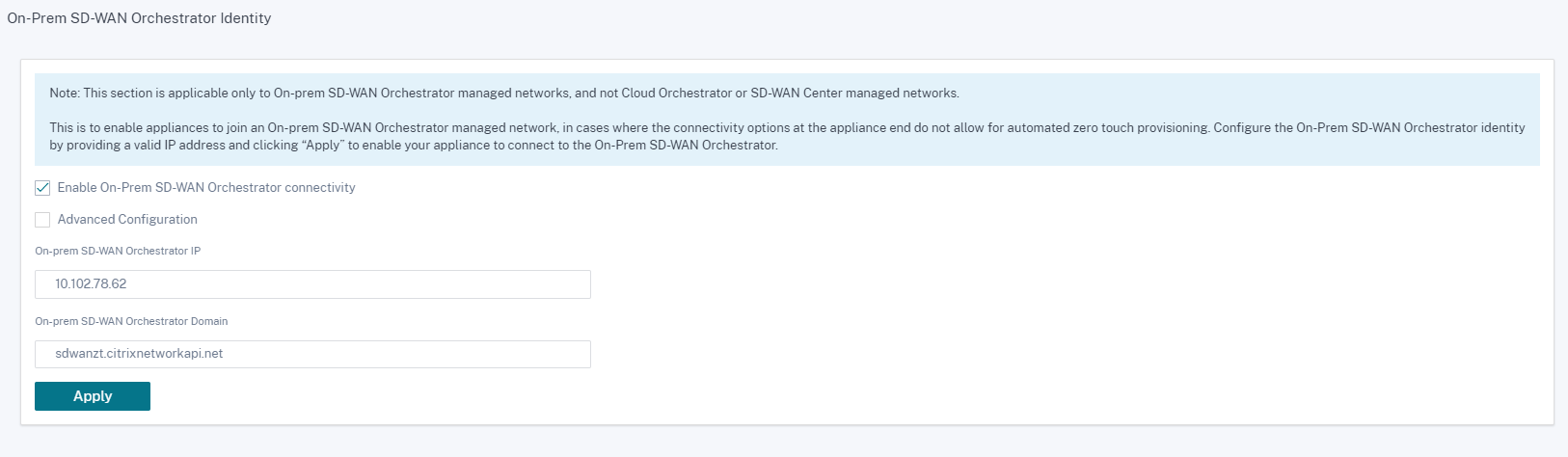Click the On-prem SD-WAN Orchestrator Domain field
1568x457 pixels.
(x=312, y=354)
